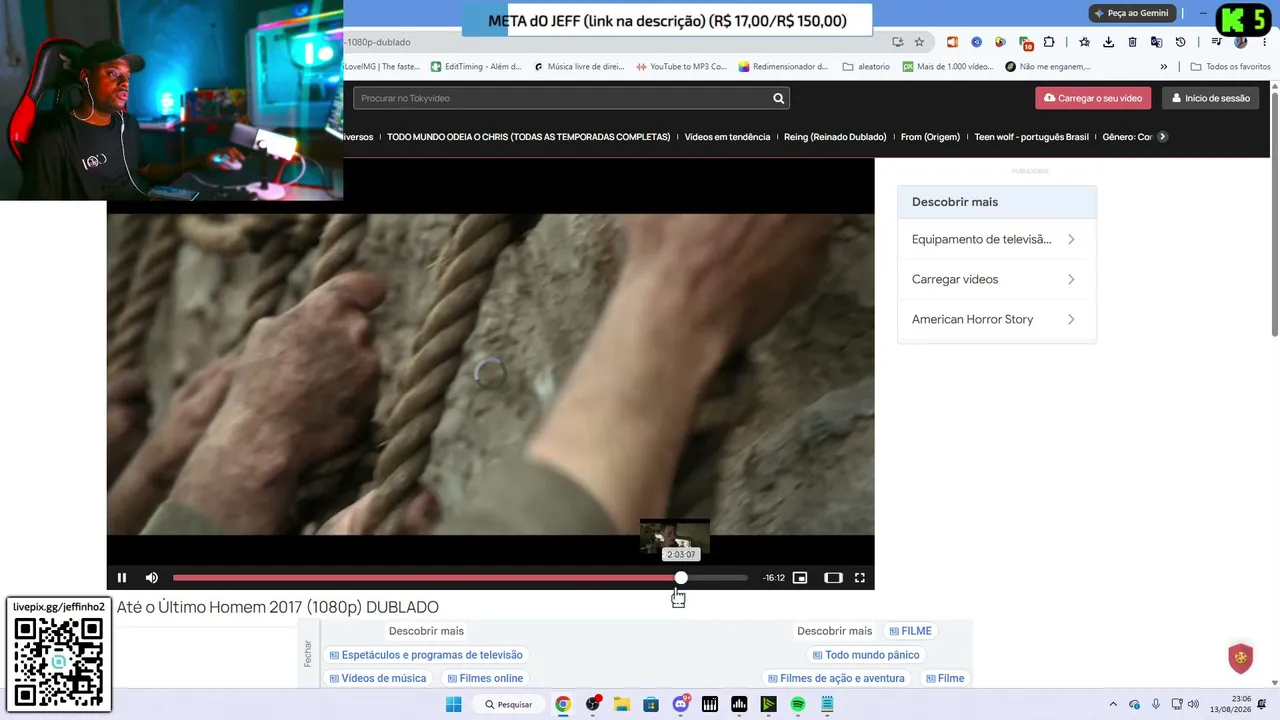This screenshot has height=720, width=1280.
Task: Mute the video player volume
Action: [x=152, y=578]
